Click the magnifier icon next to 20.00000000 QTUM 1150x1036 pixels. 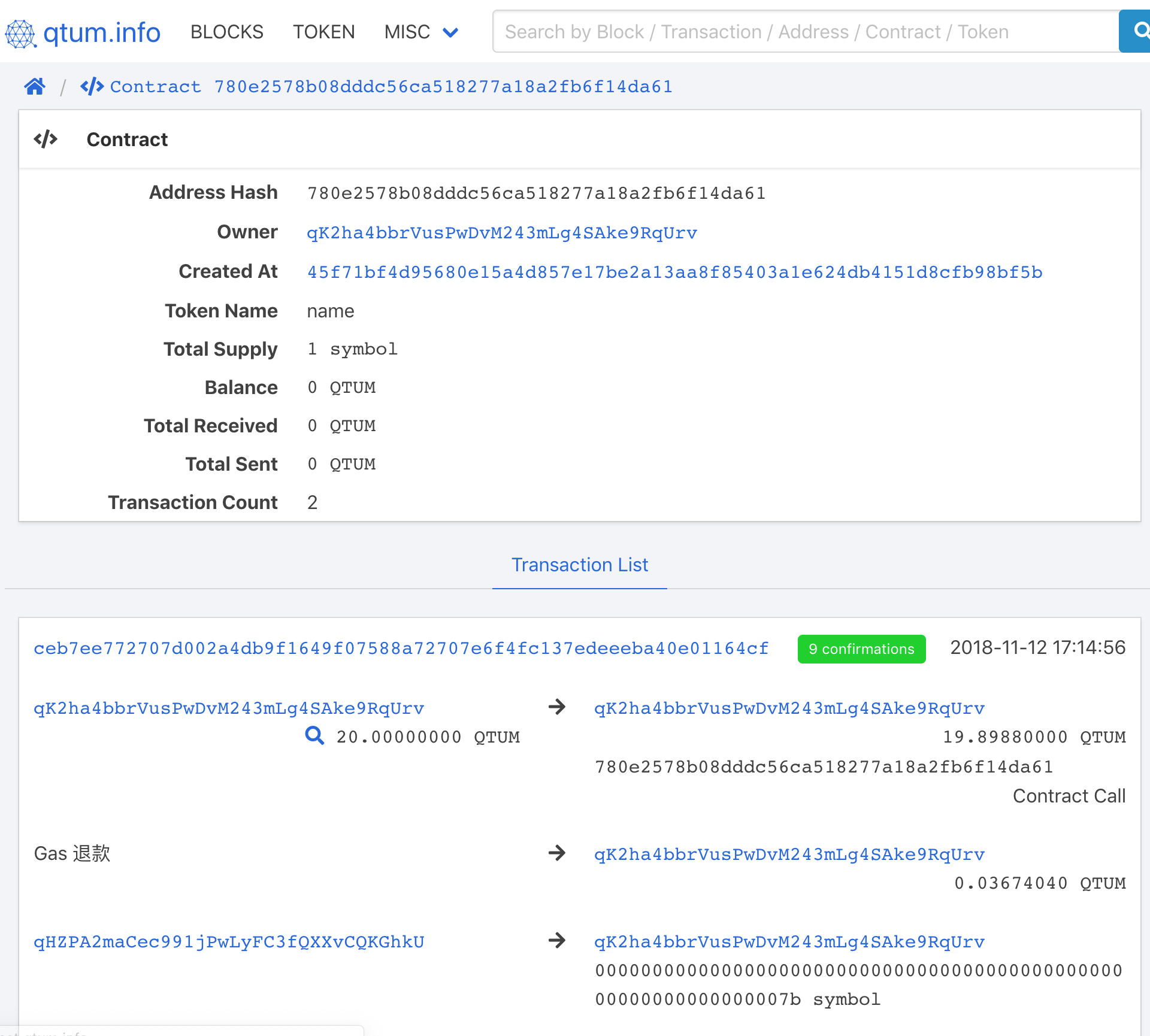314,735
